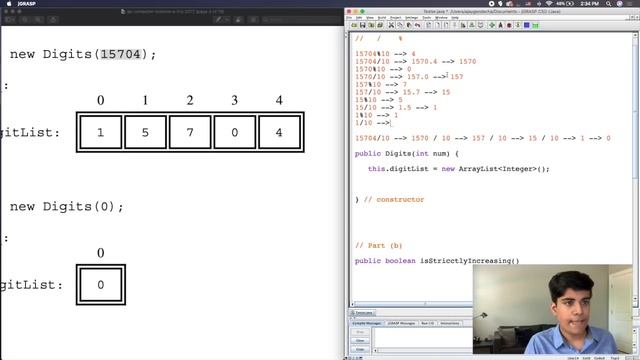Click the line '15704%10 --> 4'

(x=385, y=54)
